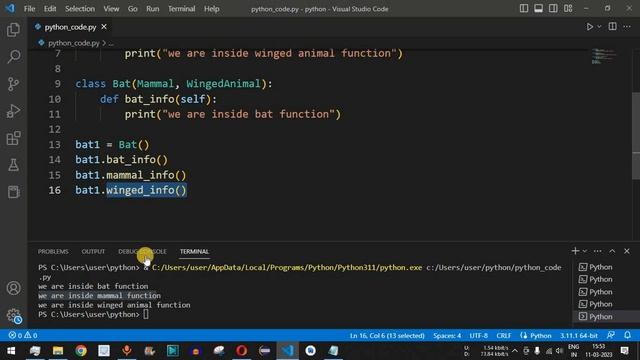
Task: Close the terminal panel
Action: [627, 251]
